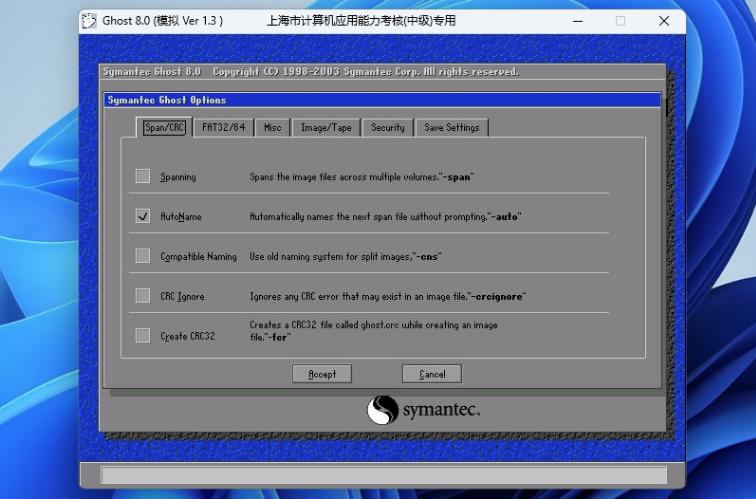Click the symantec. wordmark text
756x499 pixels.
click(441, 410)
